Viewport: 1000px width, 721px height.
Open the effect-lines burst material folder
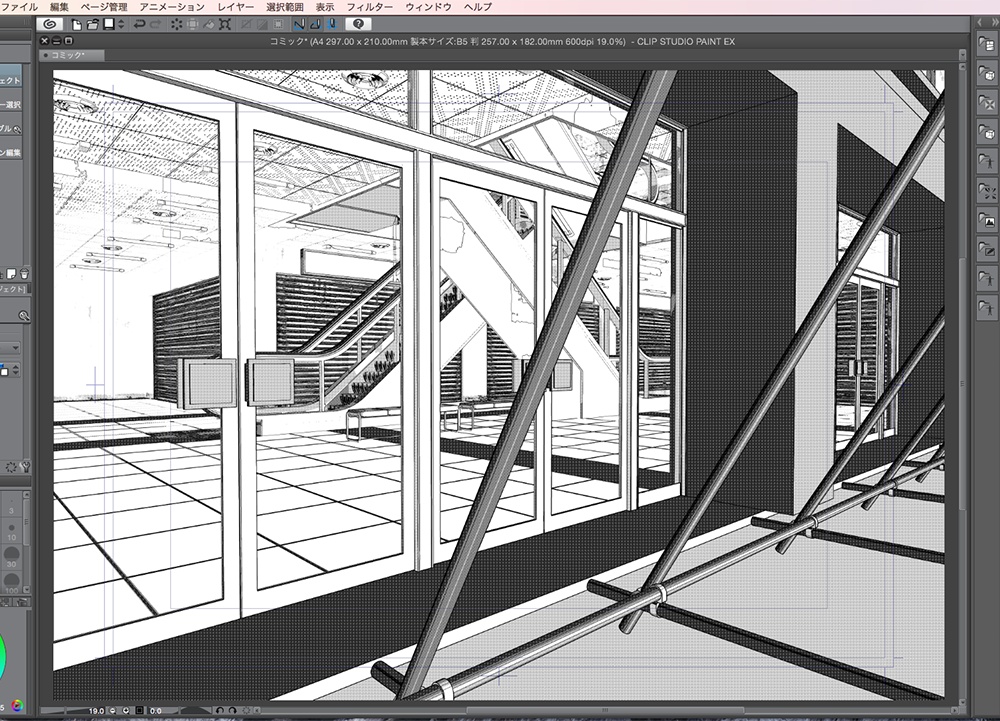pyautogui.click(x=987, y=192)
